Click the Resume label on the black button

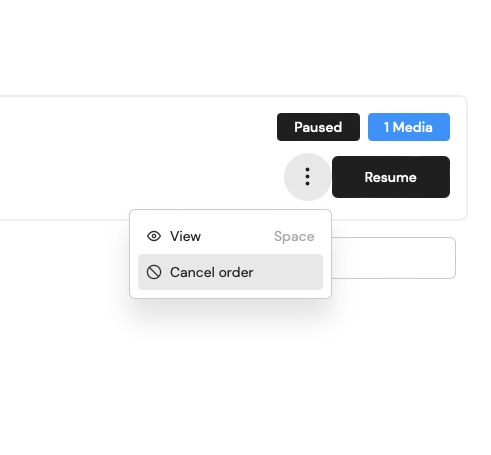click(391, 177)
